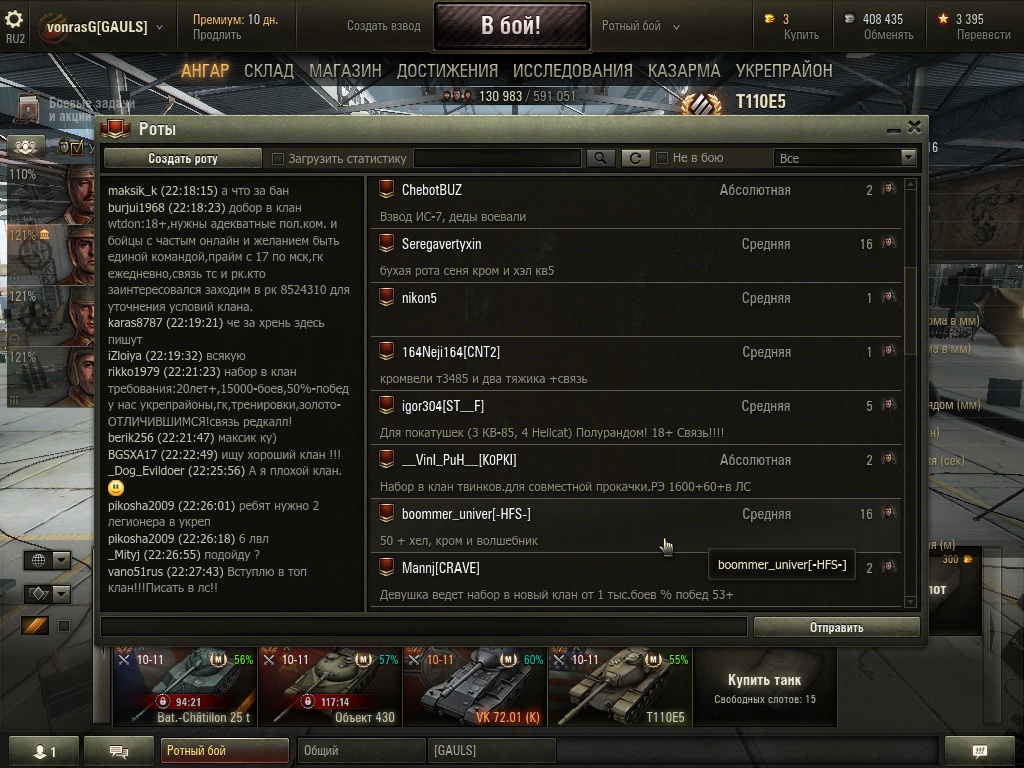
Task: Toggle the Не в бою checkbox
Action: [x=662, y=158]
